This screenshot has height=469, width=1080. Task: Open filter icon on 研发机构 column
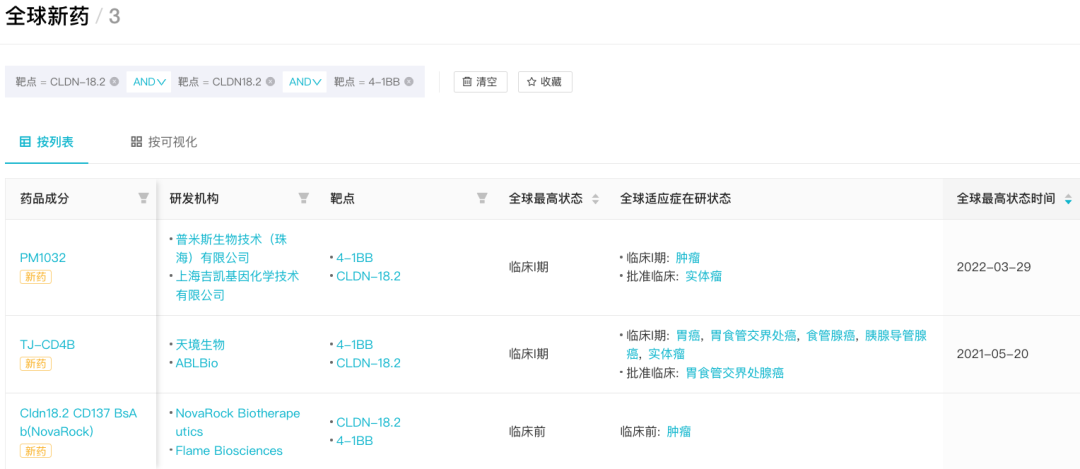[x=303, y=198]
